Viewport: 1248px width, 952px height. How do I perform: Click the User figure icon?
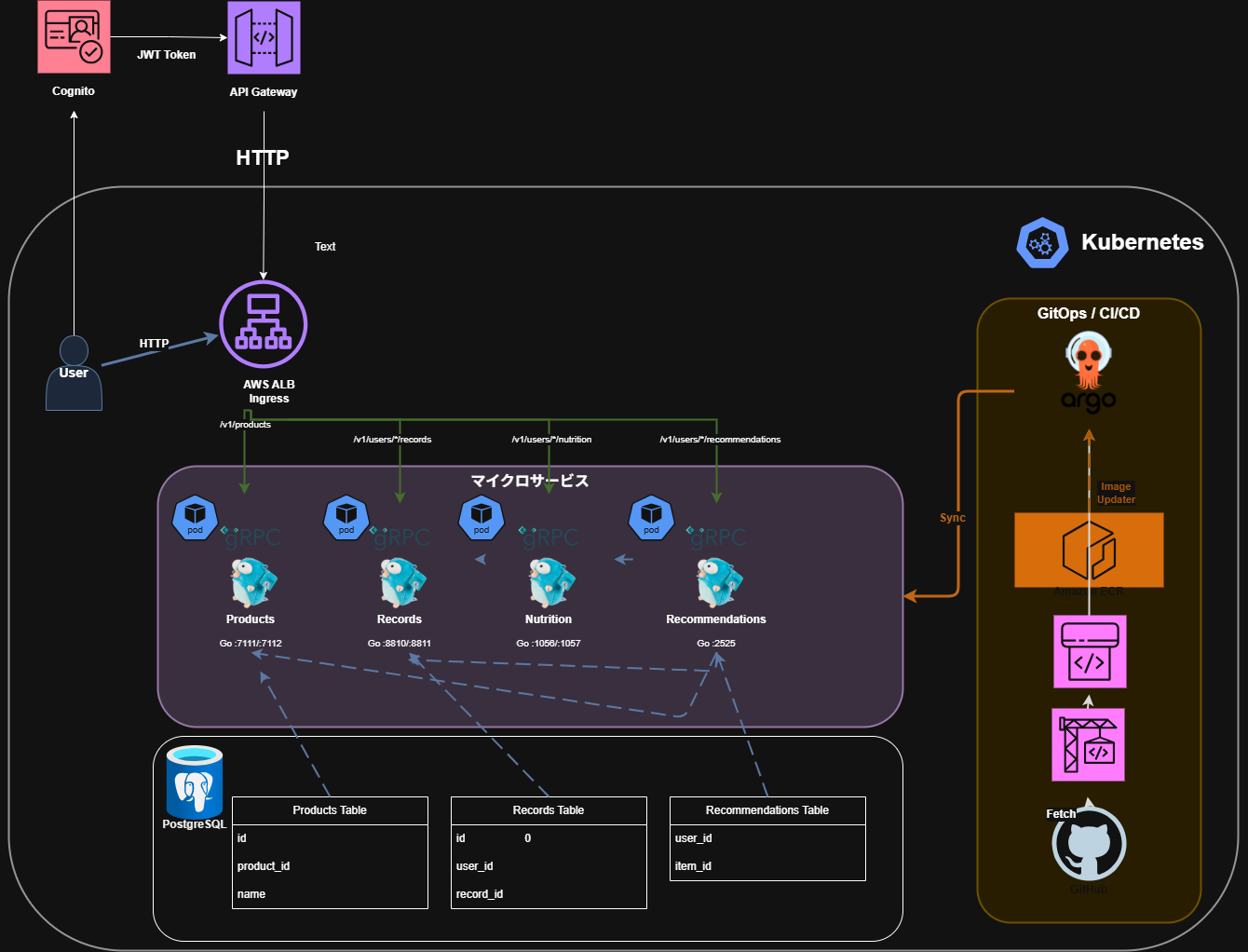pyautogui.click(x=74, y=373)
